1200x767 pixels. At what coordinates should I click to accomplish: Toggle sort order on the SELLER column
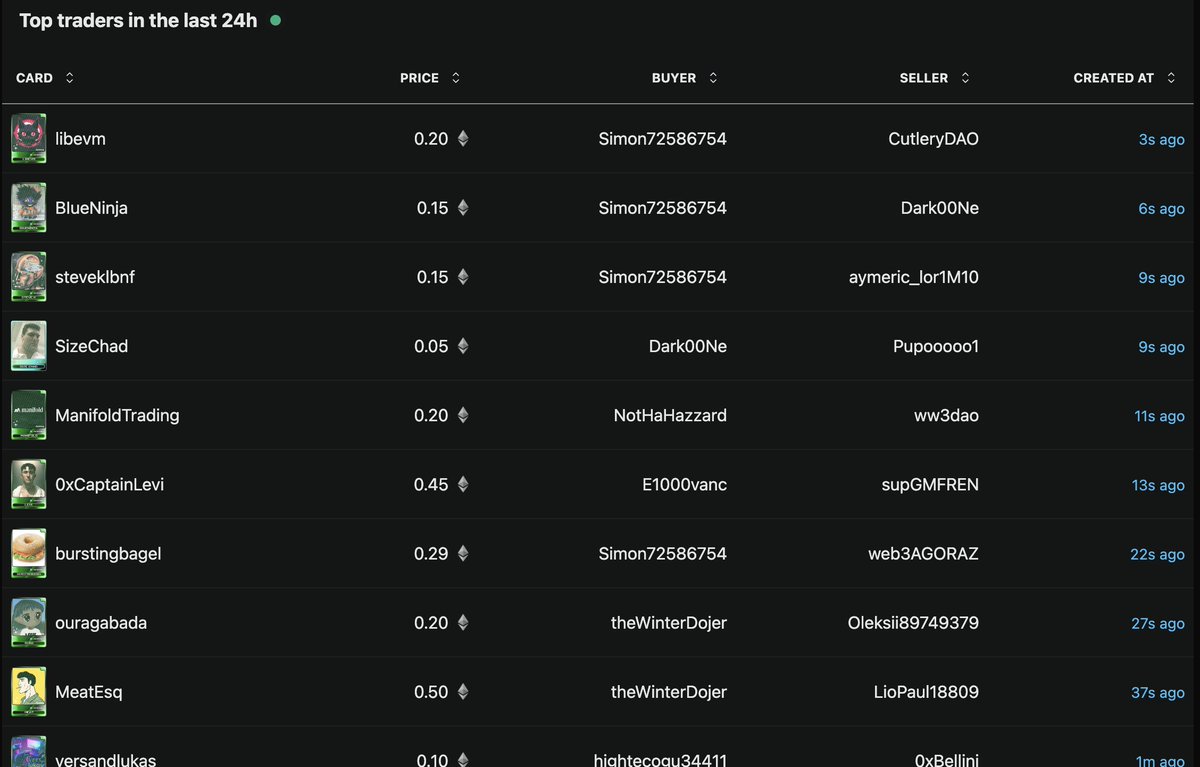tap(964, 77)
